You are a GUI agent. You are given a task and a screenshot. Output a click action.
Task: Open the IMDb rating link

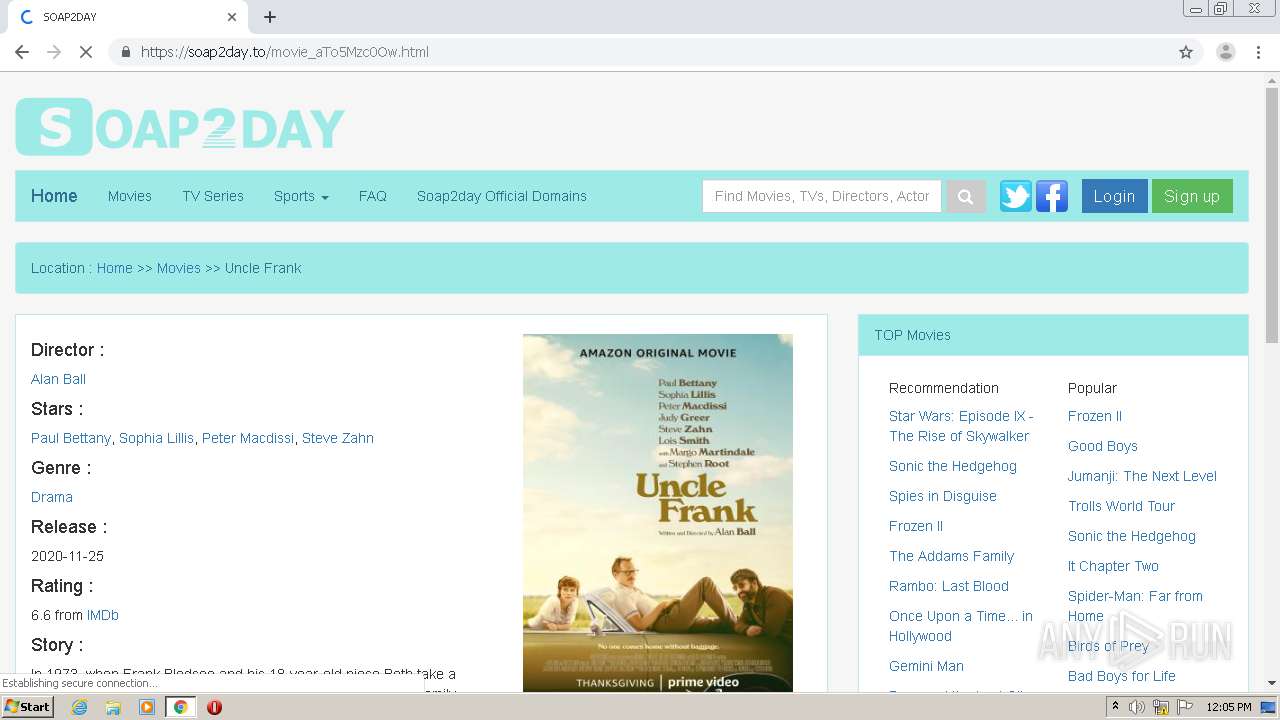(x=103, y=615)
